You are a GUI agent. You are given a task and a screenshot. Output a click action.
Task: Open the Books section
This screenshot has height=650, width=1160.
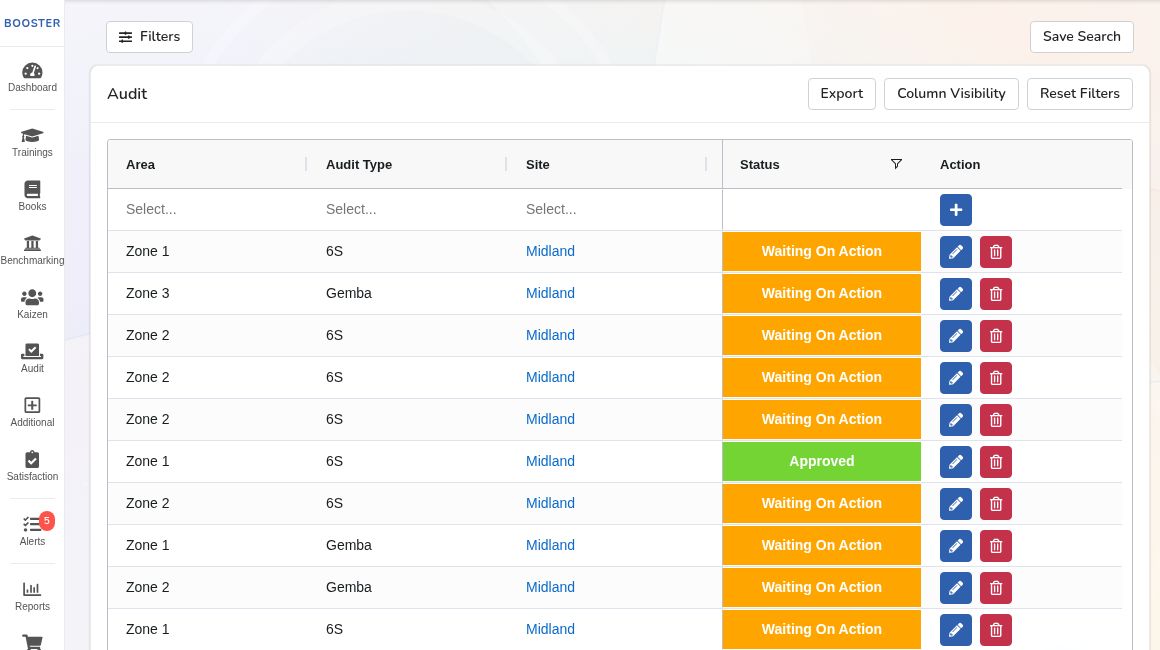click(x=32, y=197)
